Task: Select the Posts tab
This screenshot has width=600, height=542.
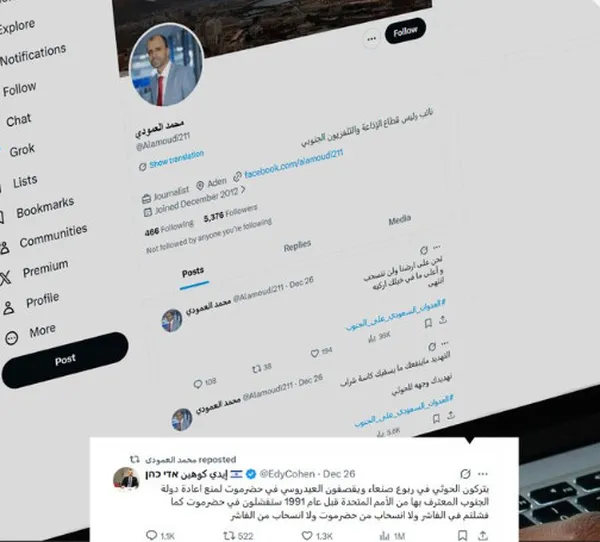Action: (x=193, y=272)
